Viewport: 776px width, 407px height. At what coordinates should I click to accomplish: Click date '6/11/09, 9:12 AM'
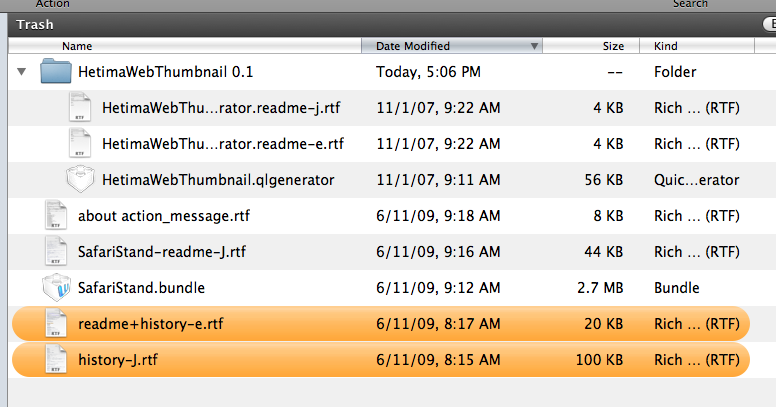tap(438, 288)
